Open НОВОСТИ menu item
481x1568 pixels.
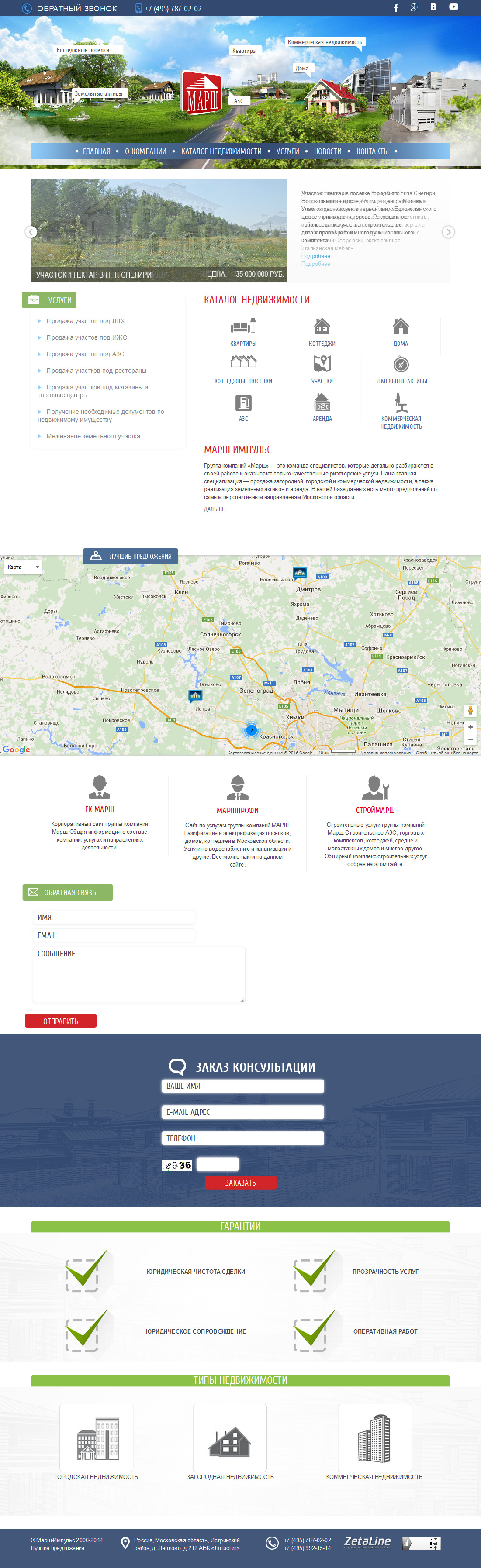pyautogui.click(x=328, y=151)
